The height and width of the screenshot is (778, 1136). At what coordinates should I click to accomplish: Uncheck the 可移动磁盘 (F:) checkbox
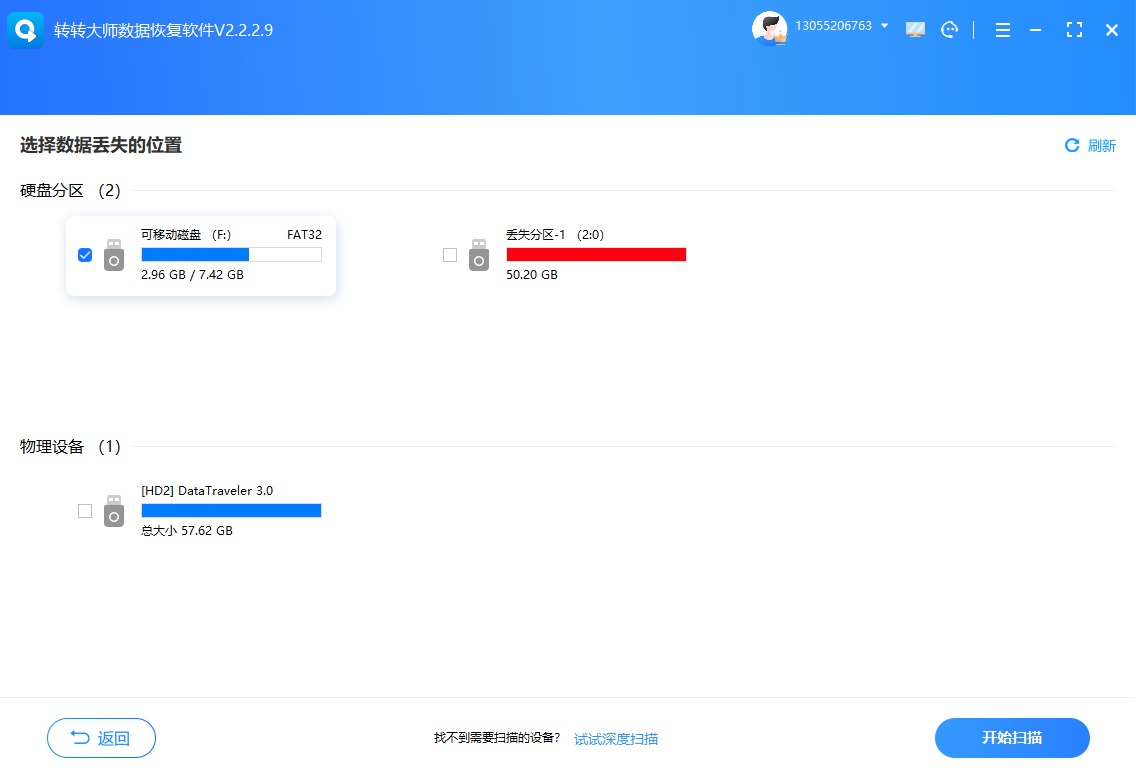pos(85,255)
